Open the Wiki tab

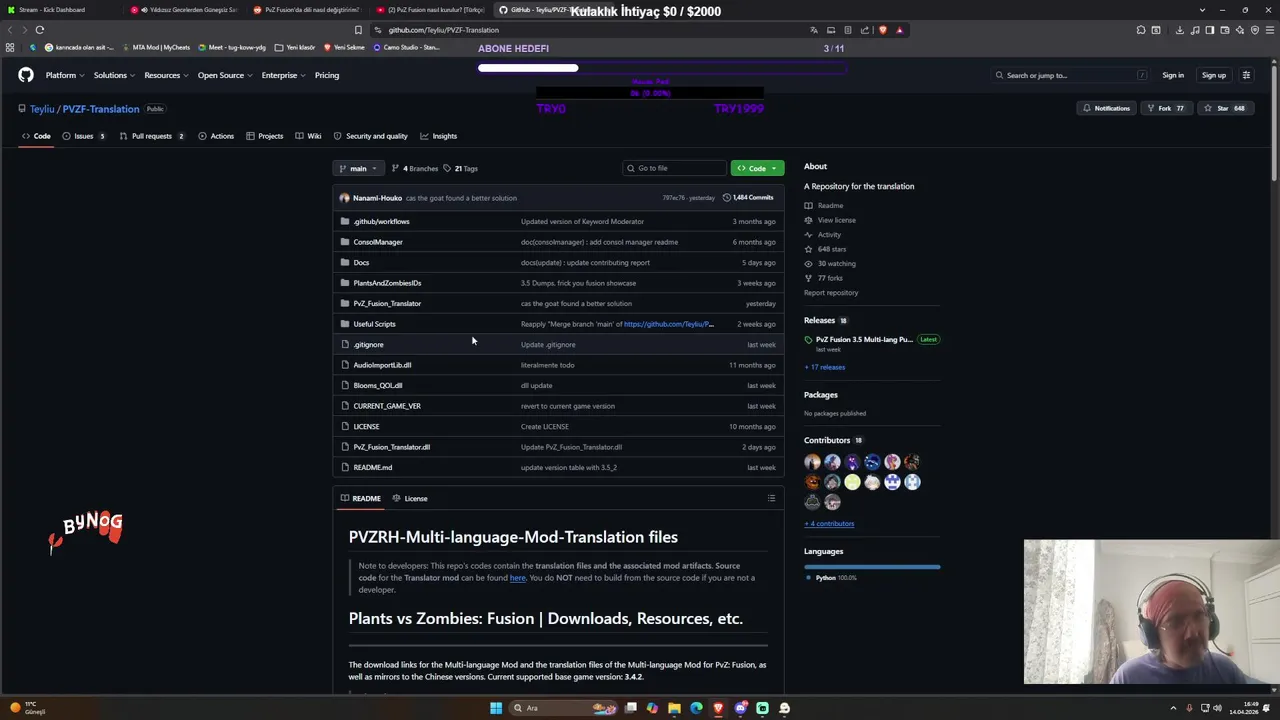(308, 136)
